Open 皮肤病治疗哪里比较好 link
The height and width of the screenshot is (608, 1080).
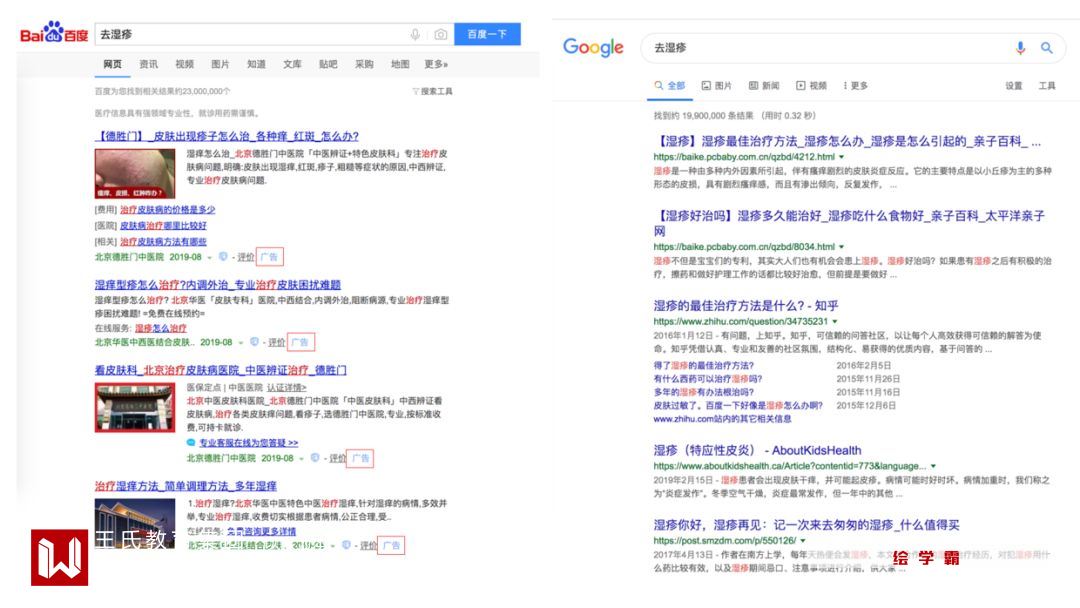[163, 225]
